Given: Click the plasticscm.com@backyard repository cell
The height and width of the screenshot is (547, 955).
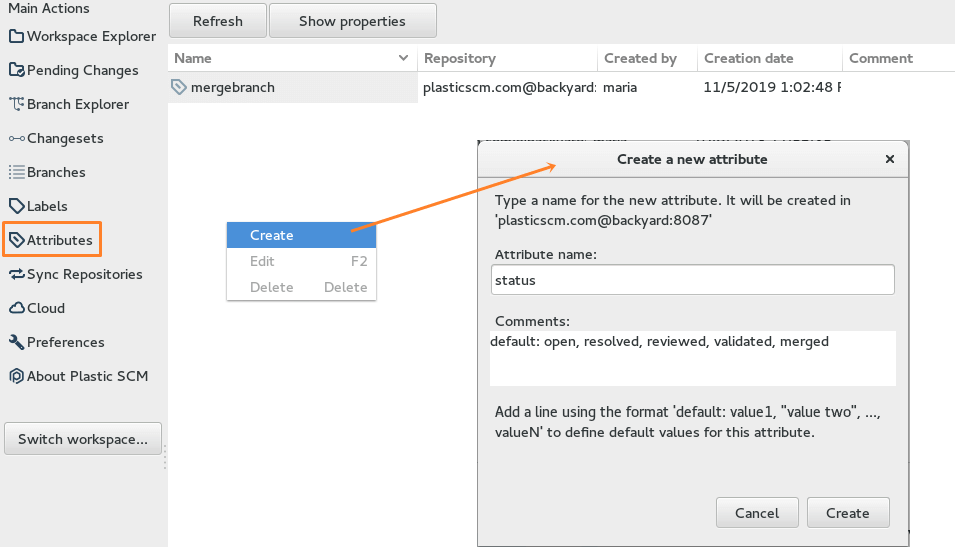Looking at the screenshot, I should (509, 87).
